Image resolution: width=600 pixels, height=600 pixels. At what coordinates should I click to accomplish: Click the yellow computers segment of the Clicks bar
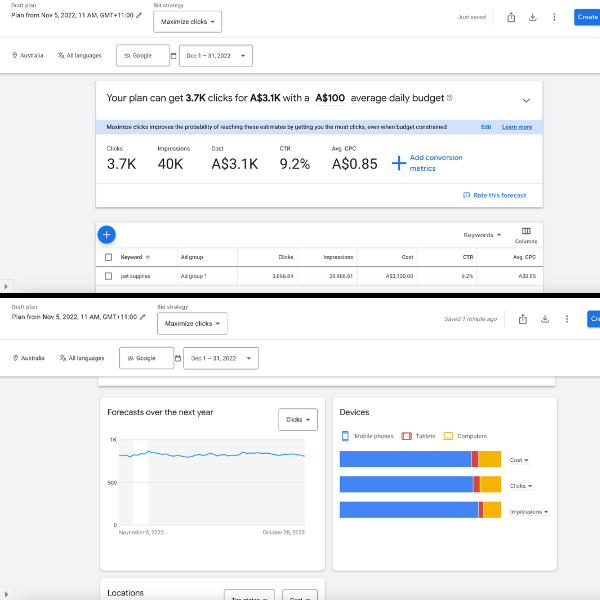[490, 484]
